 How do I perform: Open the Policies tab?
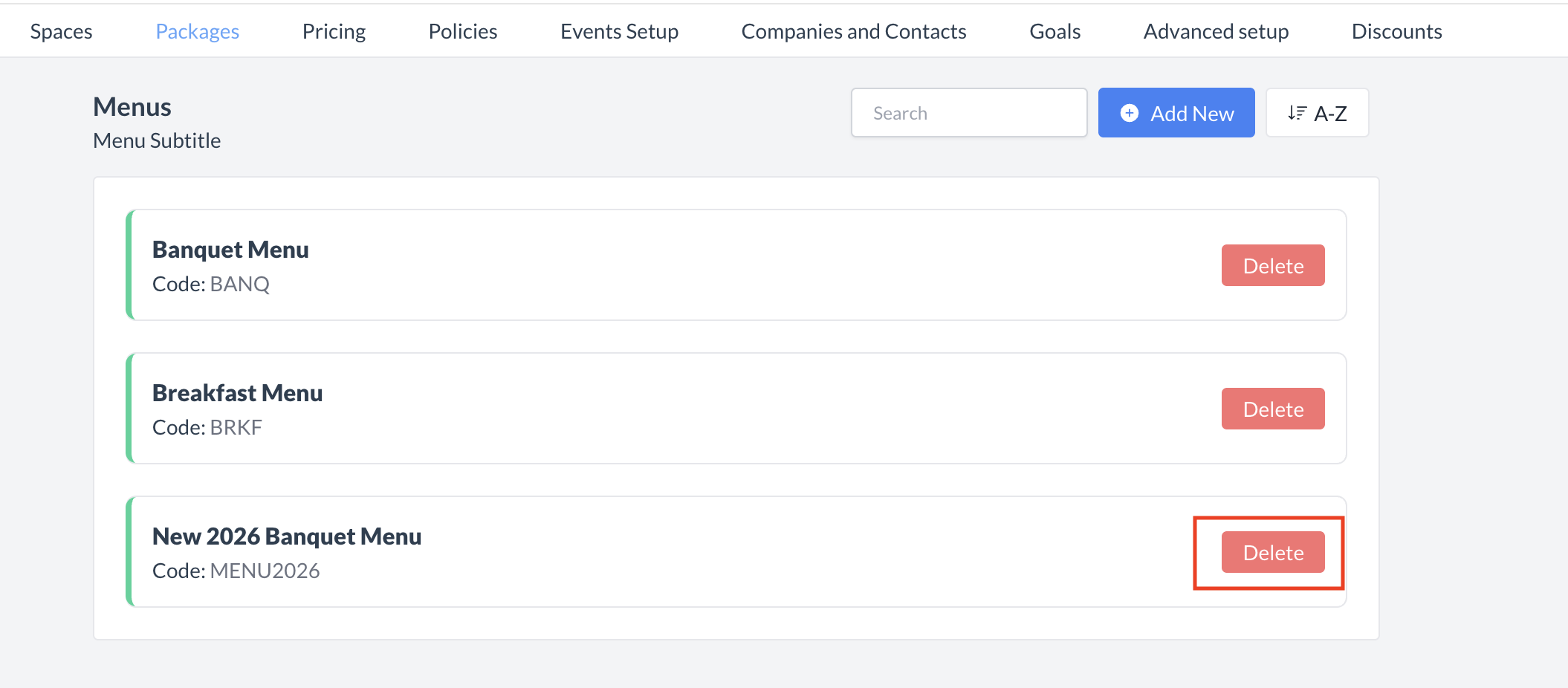(x=463, y=31)
